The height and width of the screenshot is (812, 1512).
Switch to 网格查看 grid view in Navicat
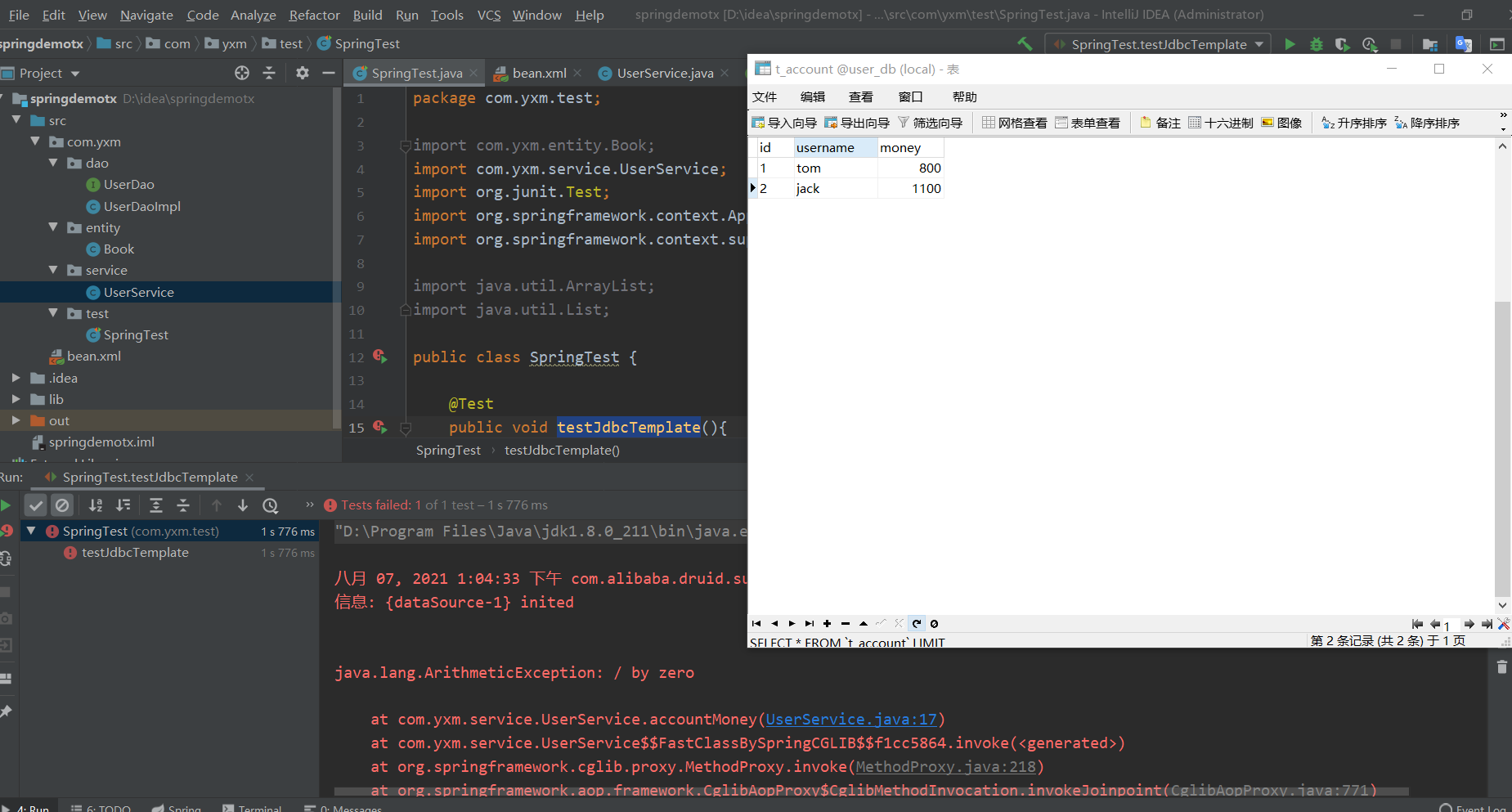pyautogui.click(x=1015, y=123)
